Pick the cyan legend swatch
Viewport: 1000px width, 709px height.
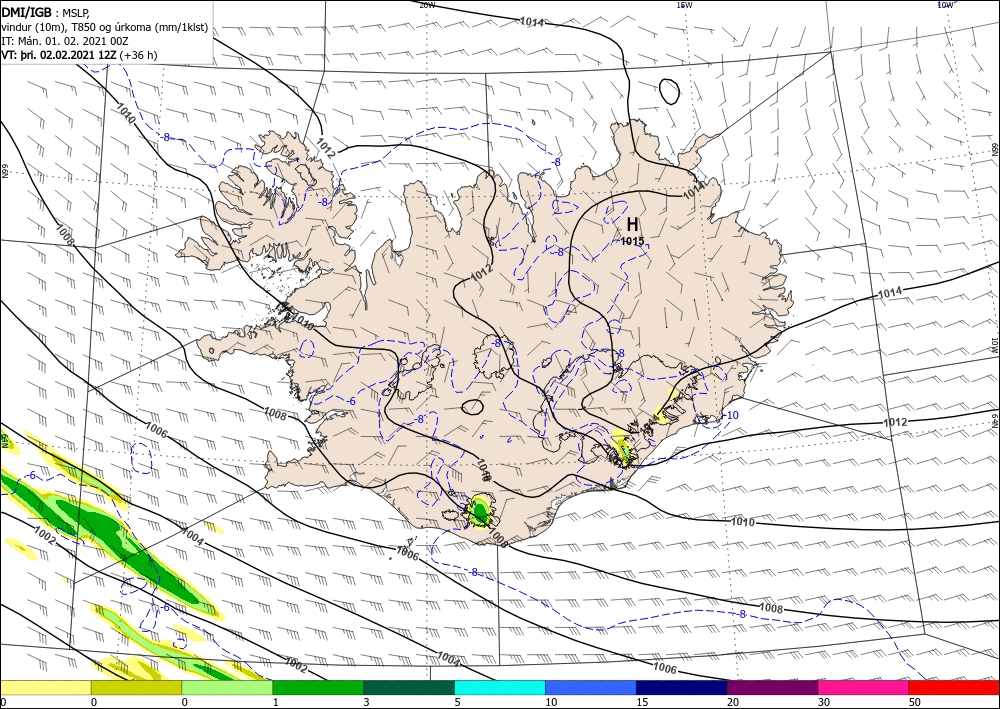pos(500,687)
